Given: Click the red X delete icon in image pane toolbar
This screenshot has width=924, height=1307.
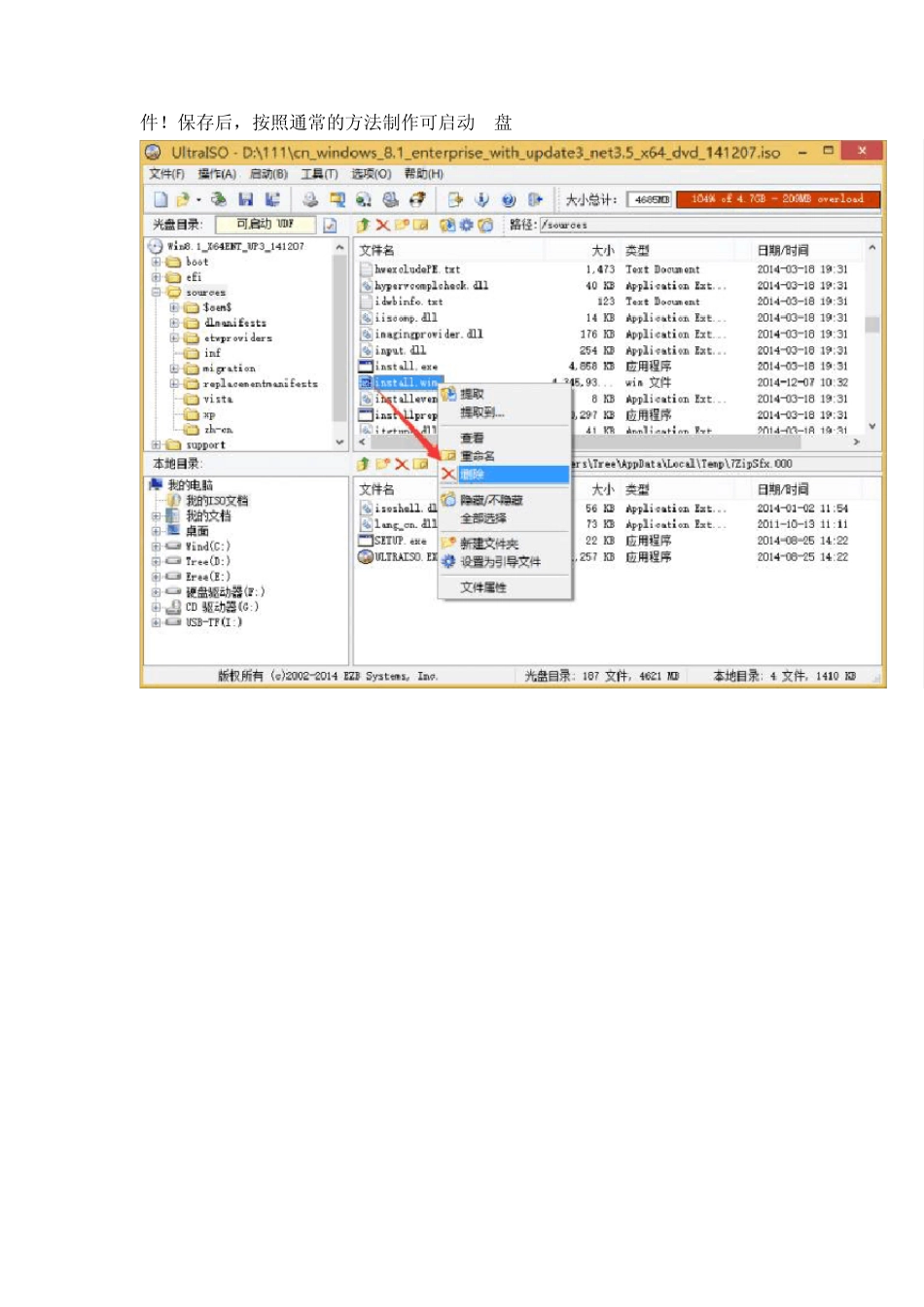Looking at the screenshot, I should coord(382,225).
